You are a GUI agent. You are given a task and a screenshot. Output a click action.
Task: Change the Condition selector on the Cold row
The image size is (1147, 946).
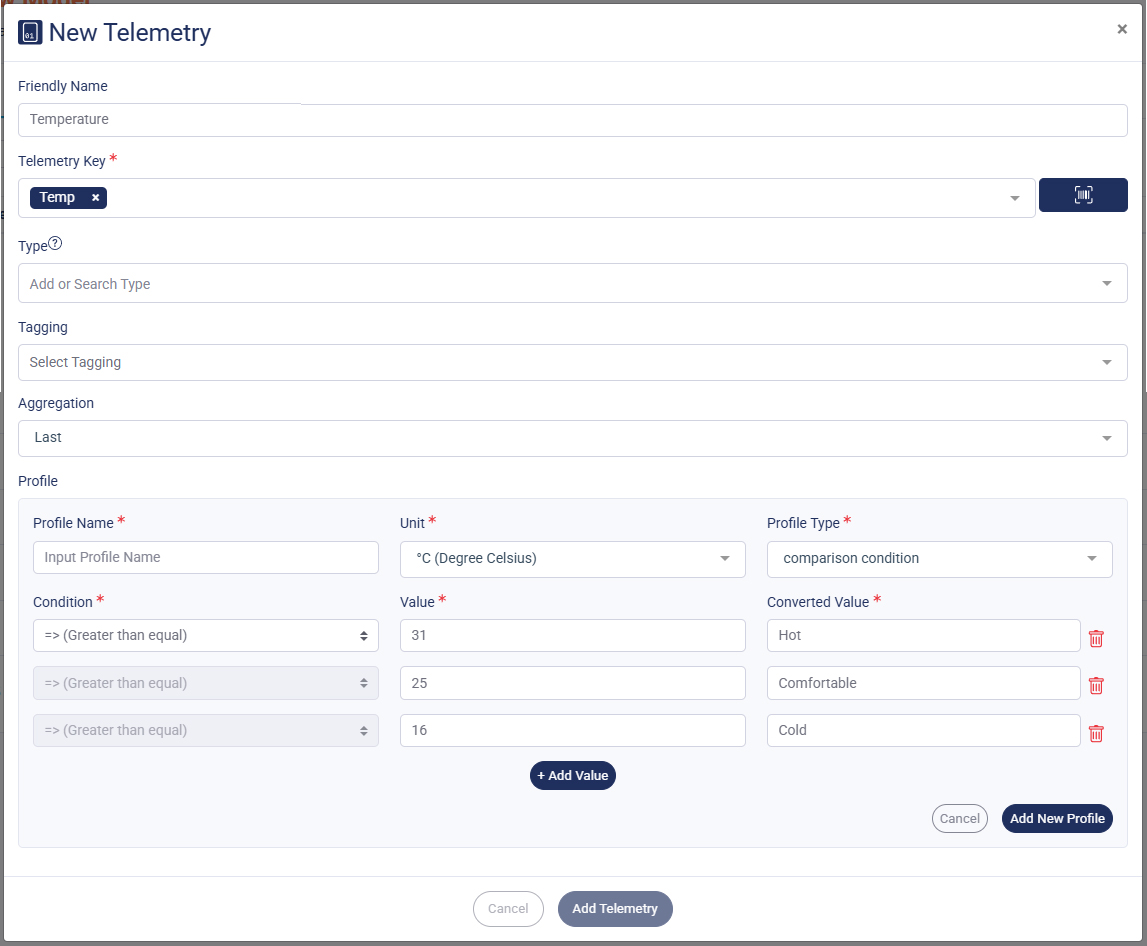point(205,730)
